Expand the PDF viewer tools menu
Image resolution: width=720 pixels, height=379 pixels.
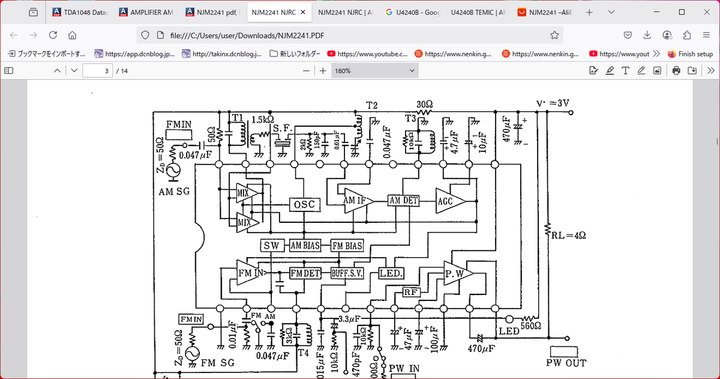pyautogui.click(x=711, y=71)
